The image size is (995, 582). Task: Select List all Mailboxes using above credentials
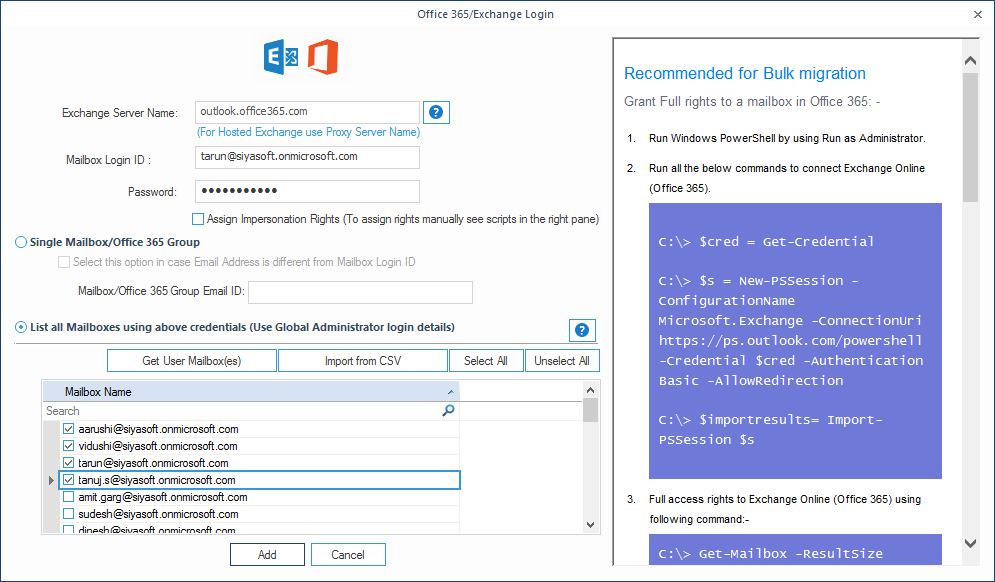(x=21, y=327)
